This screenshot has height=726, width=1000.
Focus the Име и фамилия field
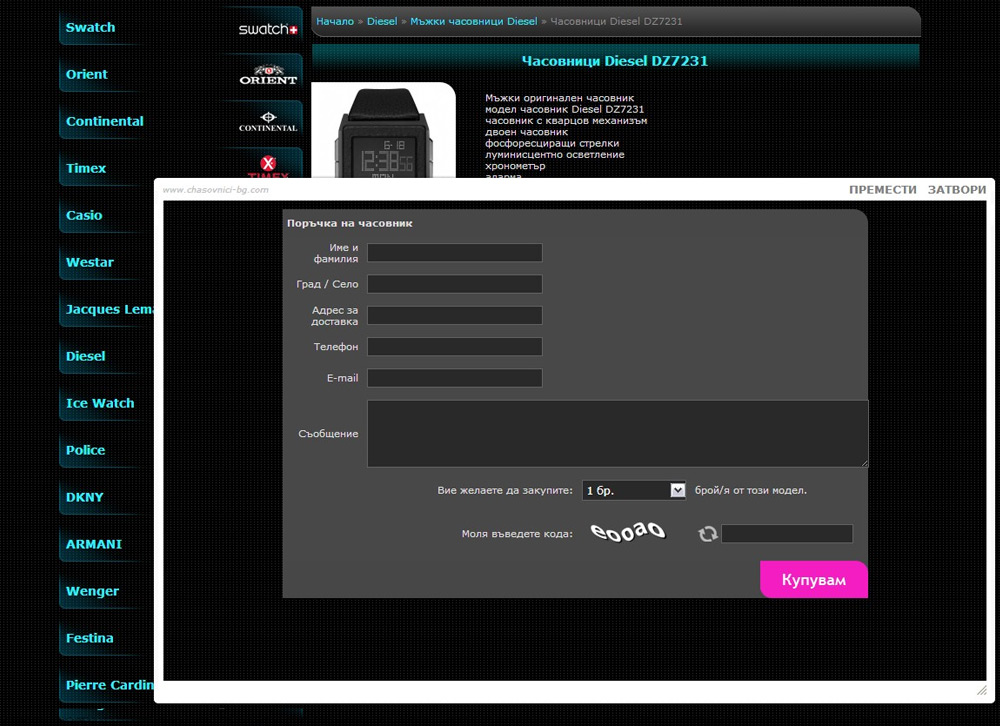[455, 253]
